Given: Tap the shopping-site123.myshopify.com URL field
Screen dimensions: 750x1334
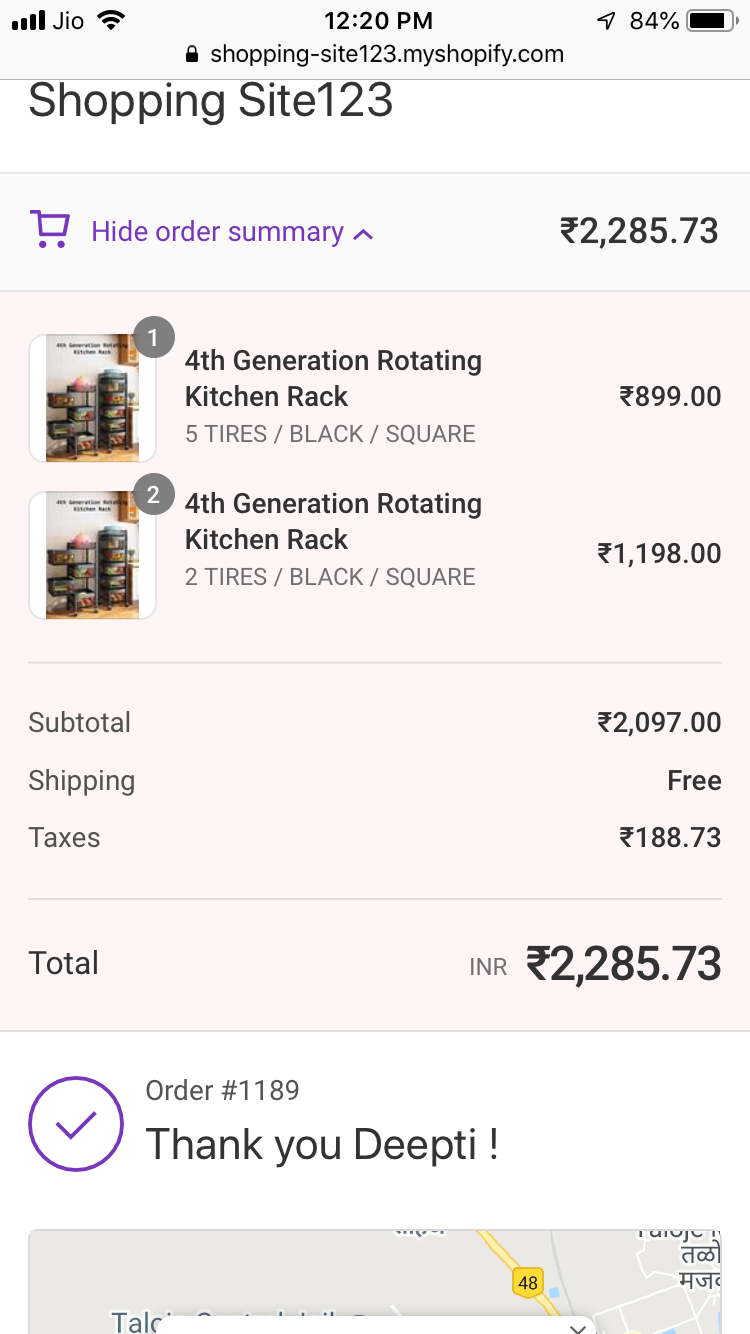Looking at the screenshot, I should (x=386, y=54).
